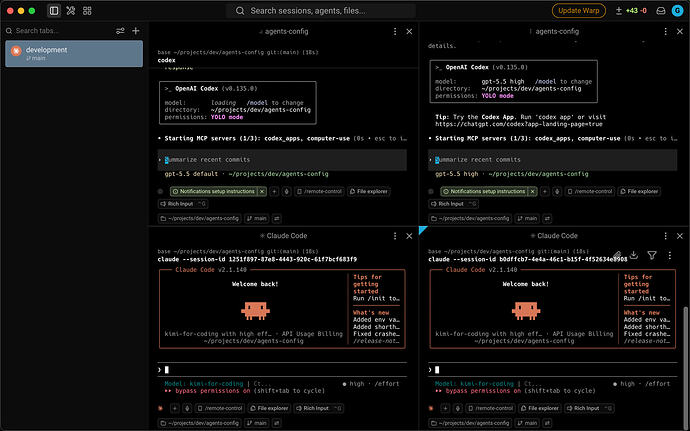This screenshot has height=431, width=690.
Task: Open File explorer in bottom-right pane
Action: pos(540,408)
